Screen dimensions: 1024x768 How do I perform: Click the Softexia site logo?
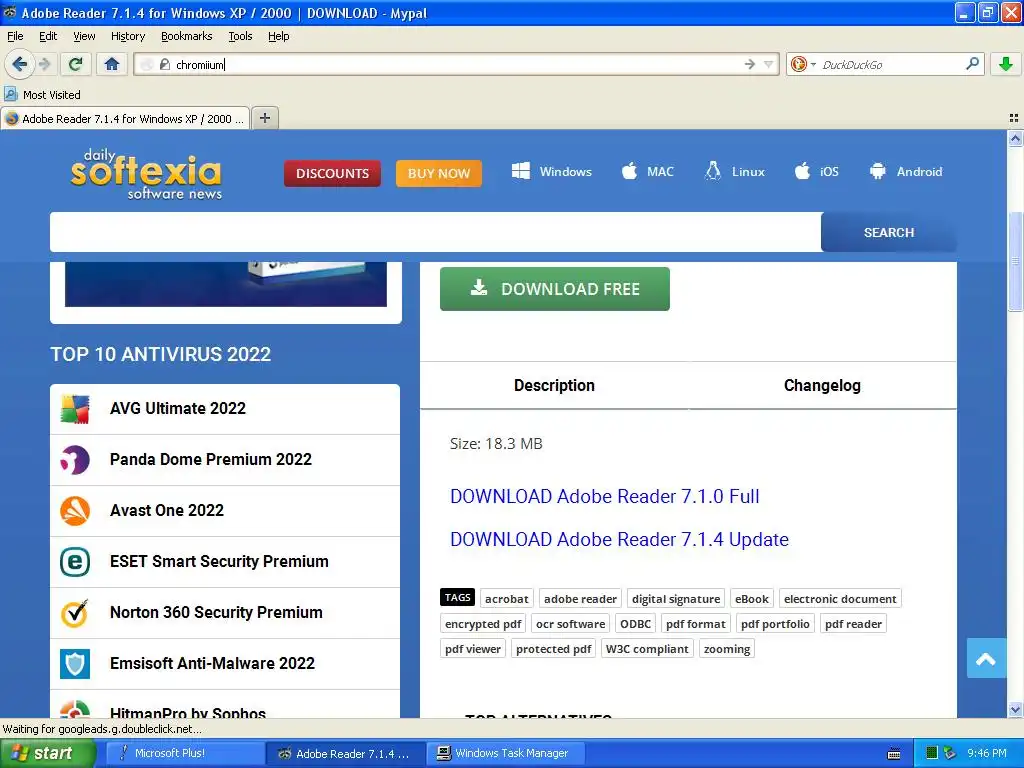(146, 174)
